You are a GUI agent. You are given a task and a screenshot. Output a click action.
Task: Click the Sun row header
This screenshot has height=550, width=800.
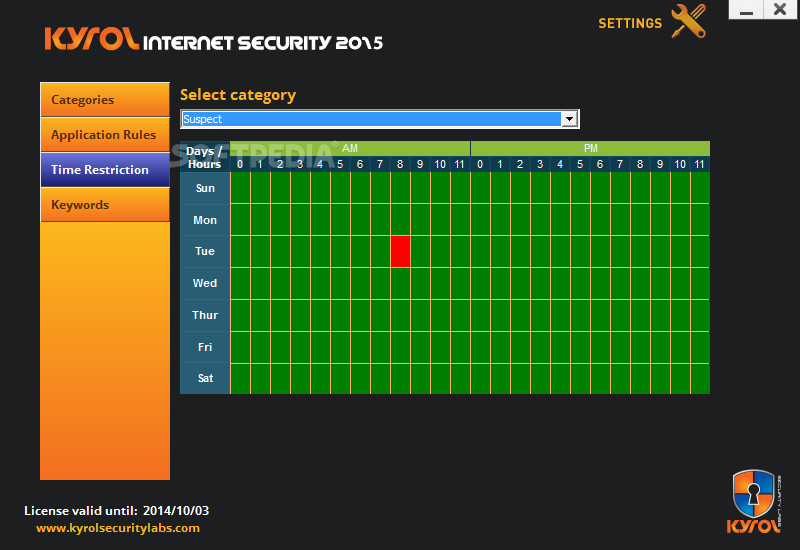click(205, 188)
